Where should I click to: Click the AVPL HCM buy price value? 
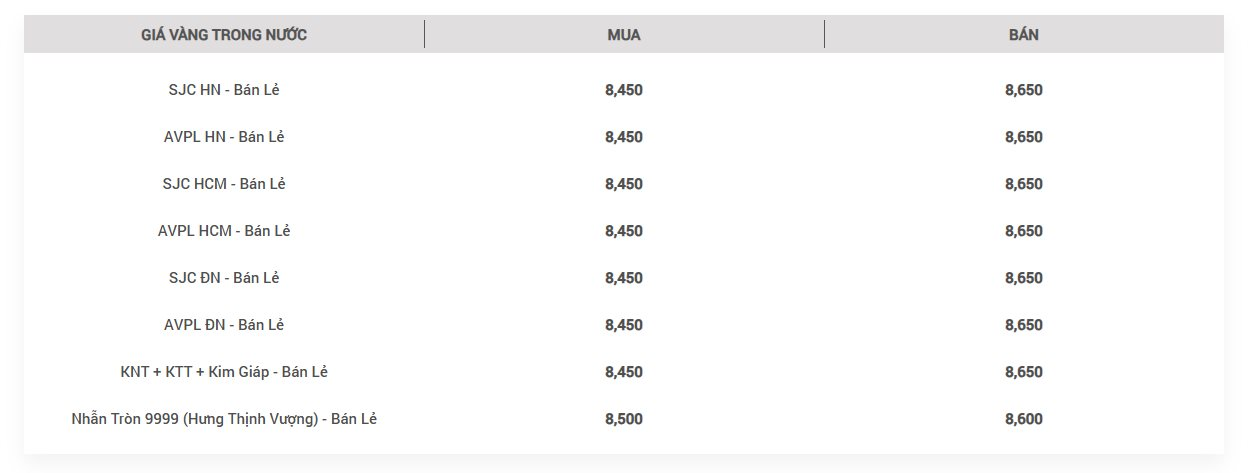624,231
